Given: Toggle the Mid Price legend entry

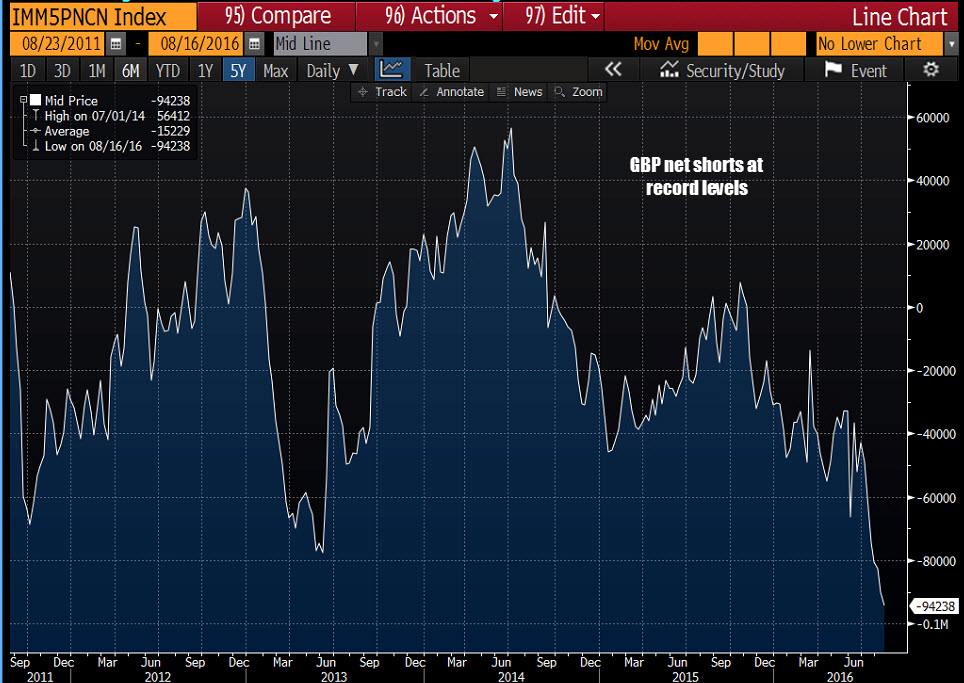Looking at the screenshot, I should point(60,101).
